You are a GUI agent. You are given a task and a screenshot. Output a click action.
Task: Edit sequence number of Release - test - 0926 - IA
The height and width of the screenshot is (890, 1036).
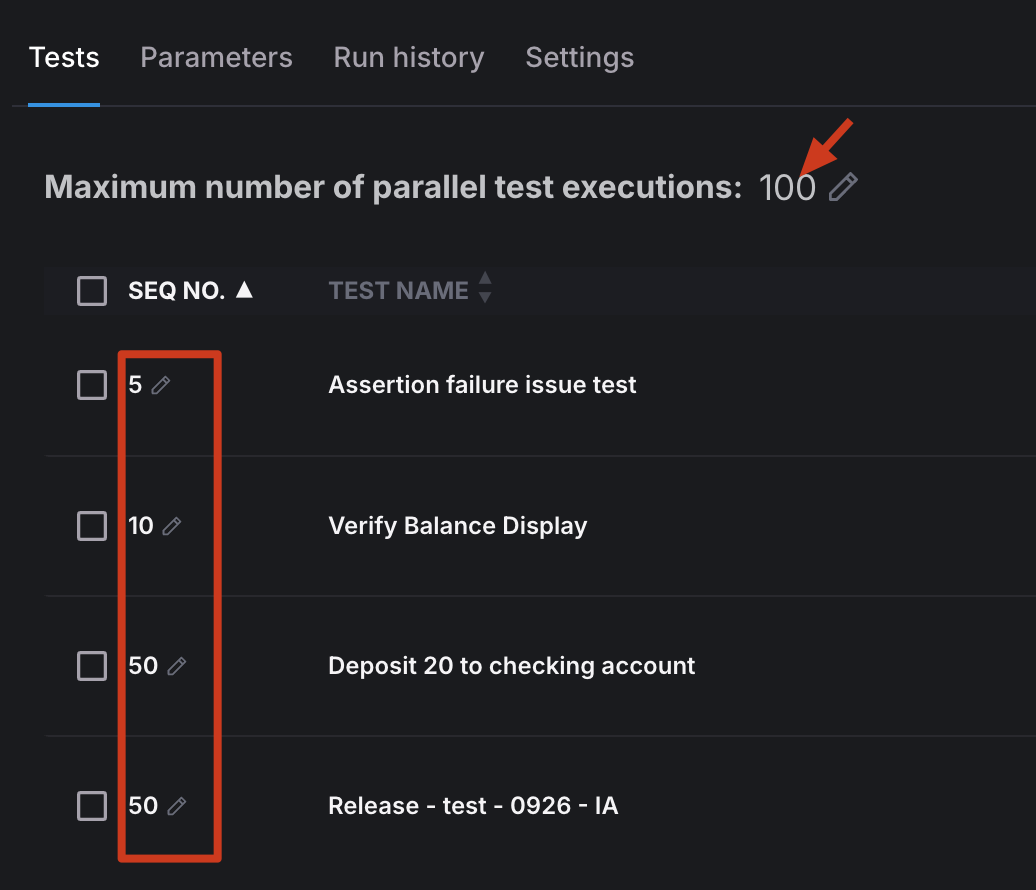(x=178, y=805)
